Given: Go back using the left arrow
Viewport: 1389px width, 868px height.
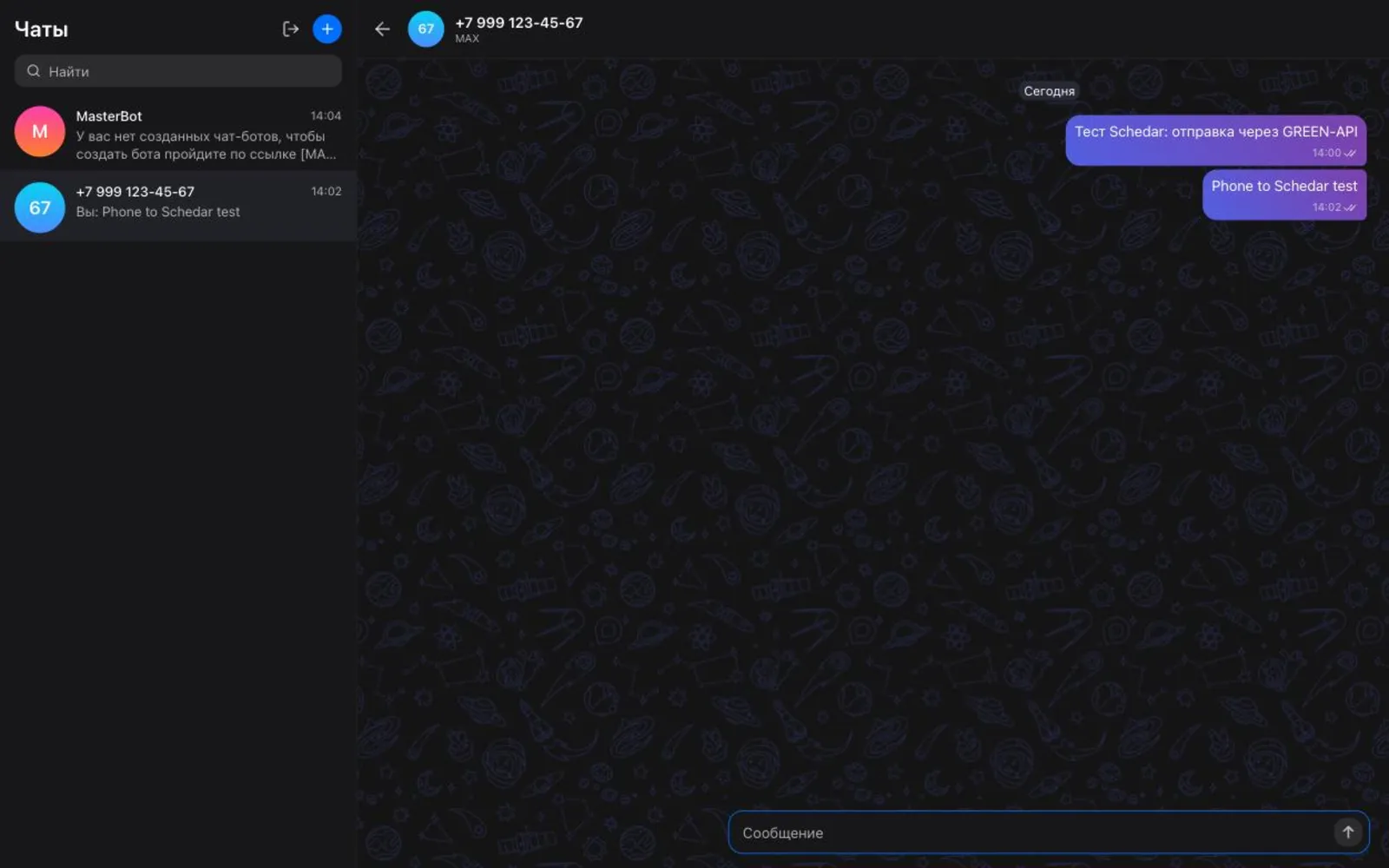Looking at the screenshot, I should [x=382, y=29].
